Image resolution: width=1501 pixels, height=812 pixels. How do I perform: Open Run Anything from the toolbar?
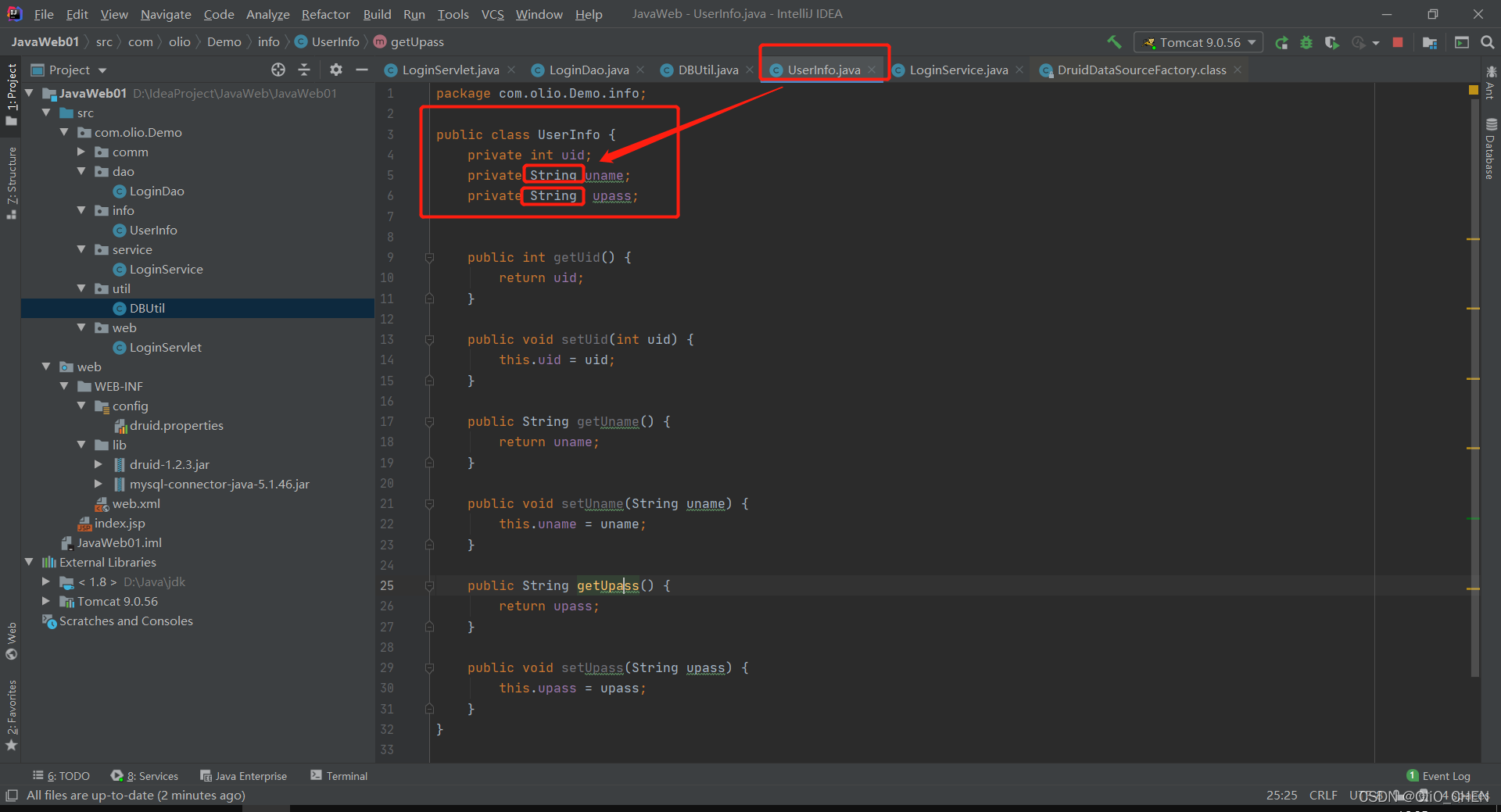click(x=1462, y=42)
